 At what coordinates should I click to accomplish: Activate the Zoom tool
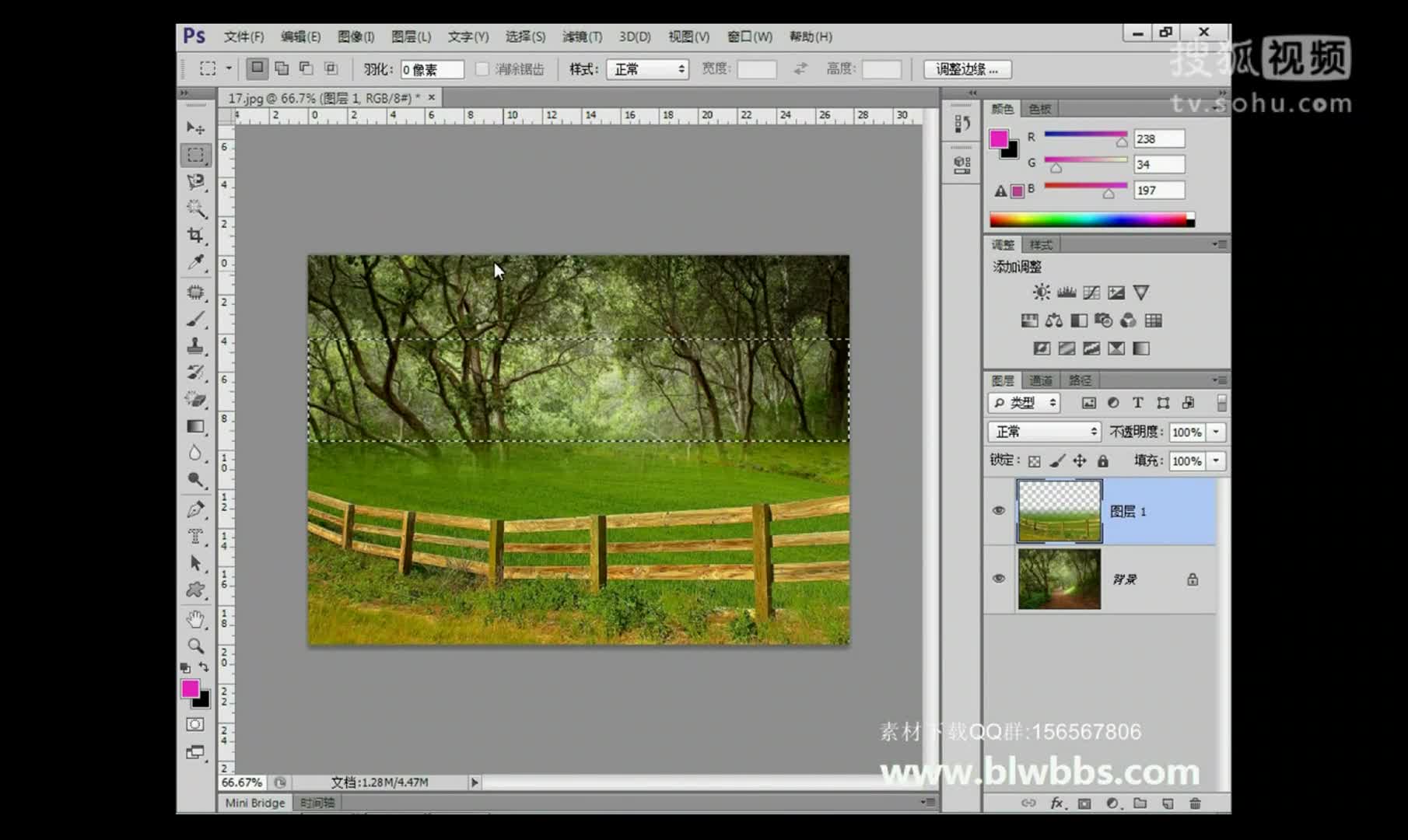coord(195,646)
